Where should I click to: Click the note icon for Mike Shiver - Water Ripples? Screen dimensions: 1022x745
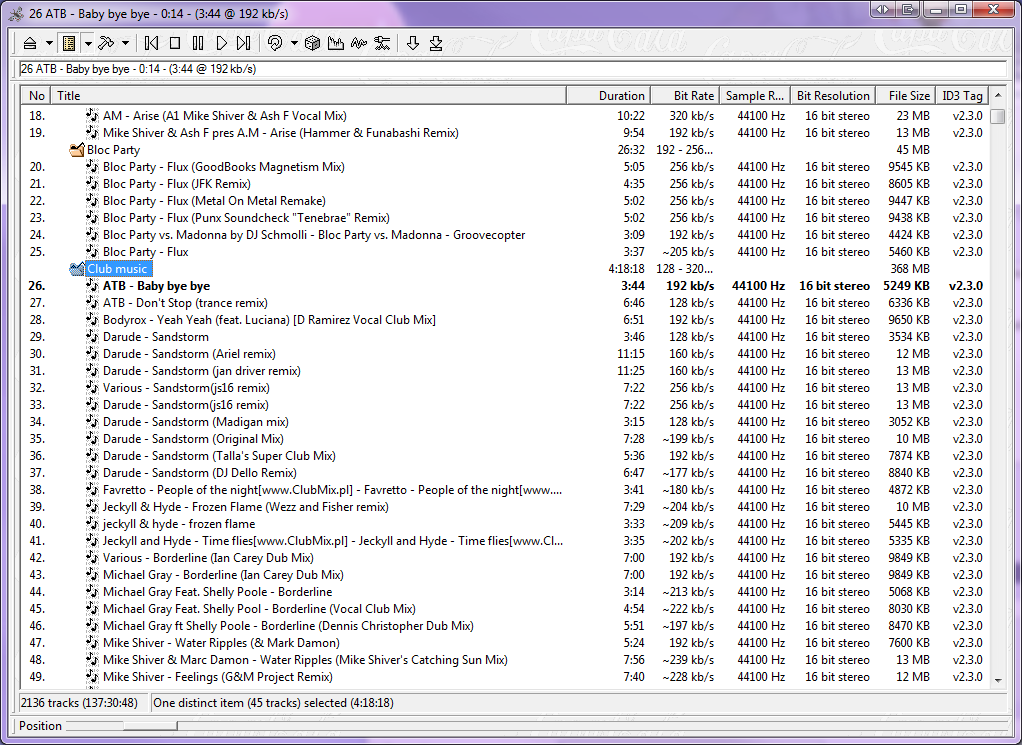(92, 643)
